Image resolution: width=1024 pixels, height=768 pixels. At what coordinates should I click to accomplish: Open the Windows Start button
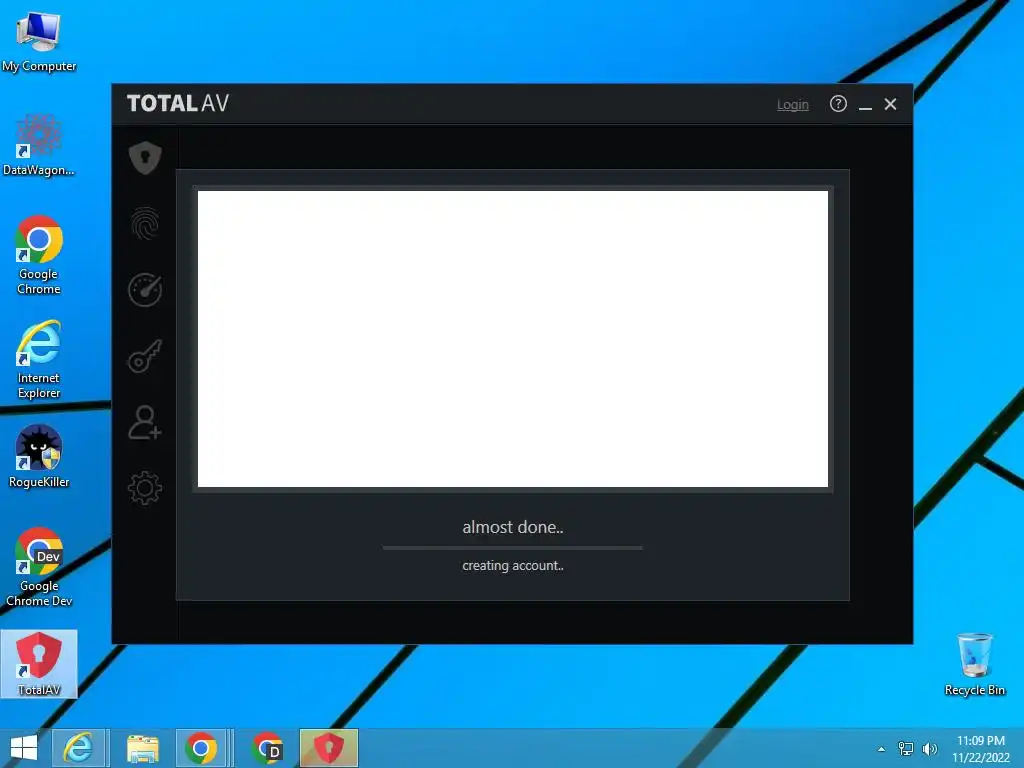click(24, 748)
